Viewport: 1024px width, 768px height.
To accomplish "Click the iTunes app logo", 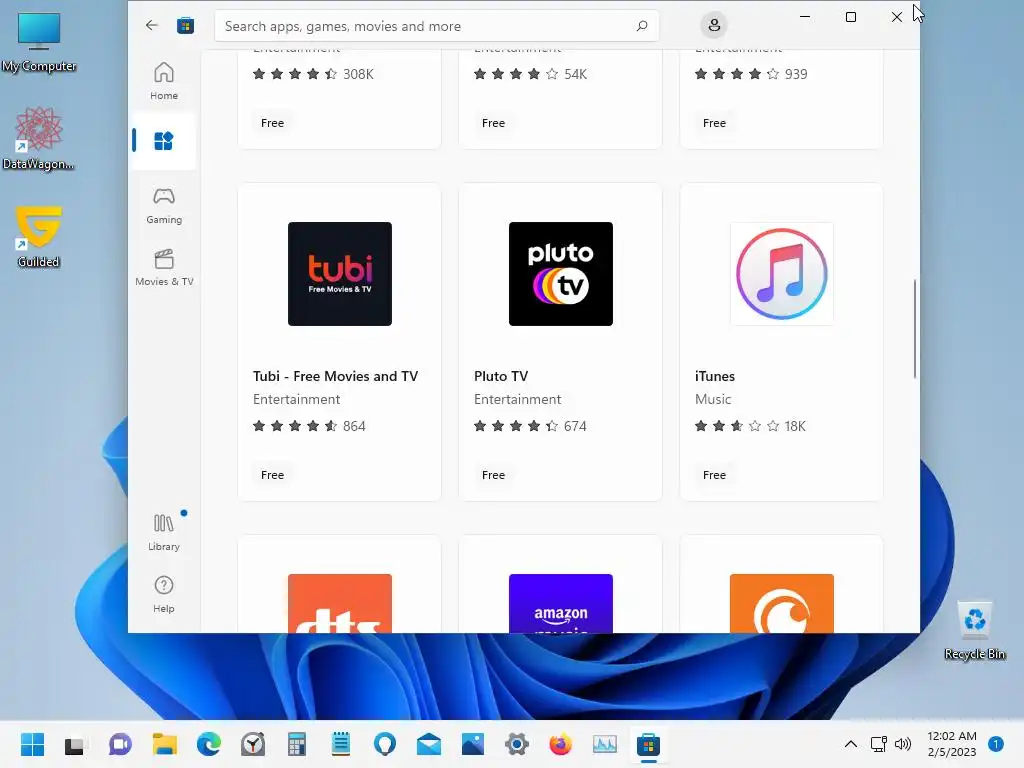I will (782, 274).
